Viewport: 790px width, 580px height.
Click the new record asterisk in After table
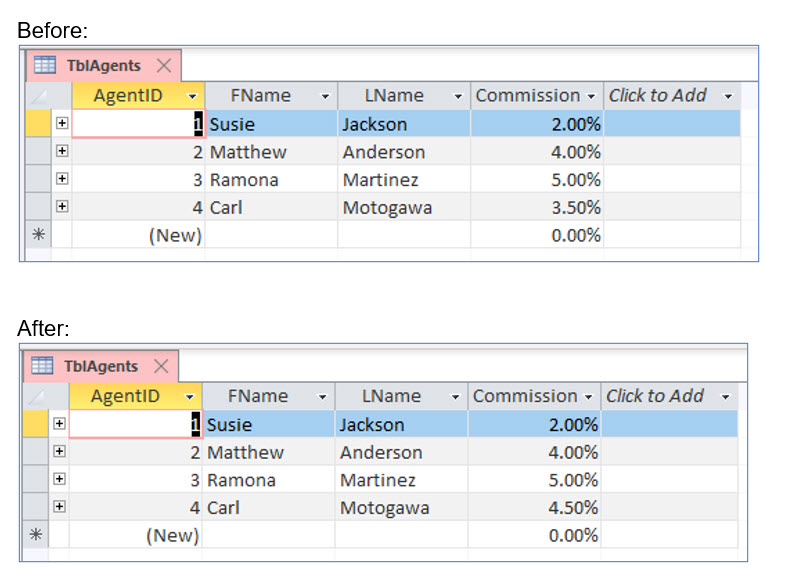click(x=35, y=535)
